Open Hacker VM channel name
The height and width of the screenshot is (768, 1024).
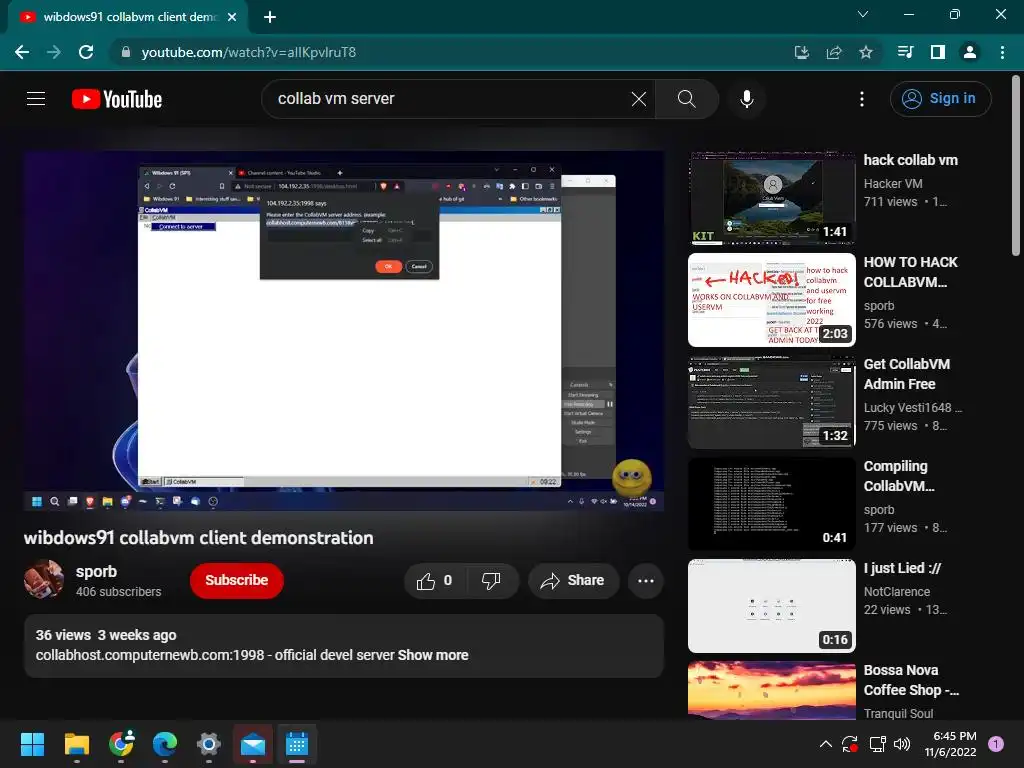(893, 184)
